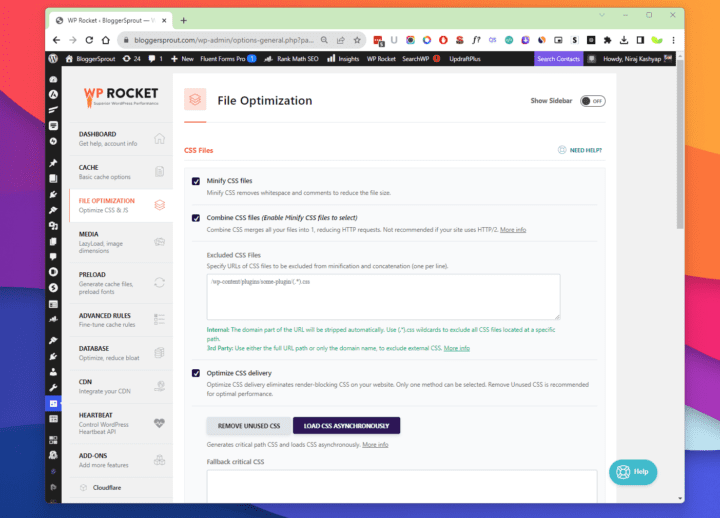Click the File Optimization layers icon in sidebar
Image resolution: width=720 pixels, height=518 pixels.
pyautogui.click(x=159, y=205)
